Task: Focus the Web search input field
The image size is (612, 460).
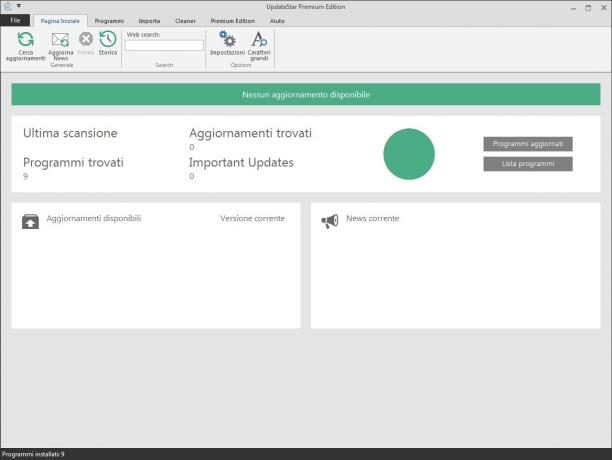Action: (x=164, y=46)
